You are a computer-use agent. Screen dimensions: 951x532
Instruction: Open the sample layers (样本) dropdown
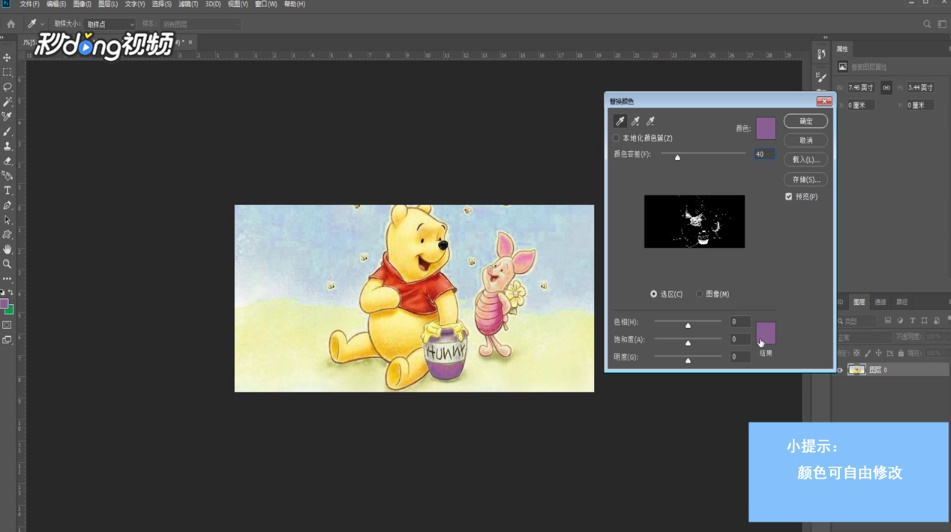[x=200, y=24]
